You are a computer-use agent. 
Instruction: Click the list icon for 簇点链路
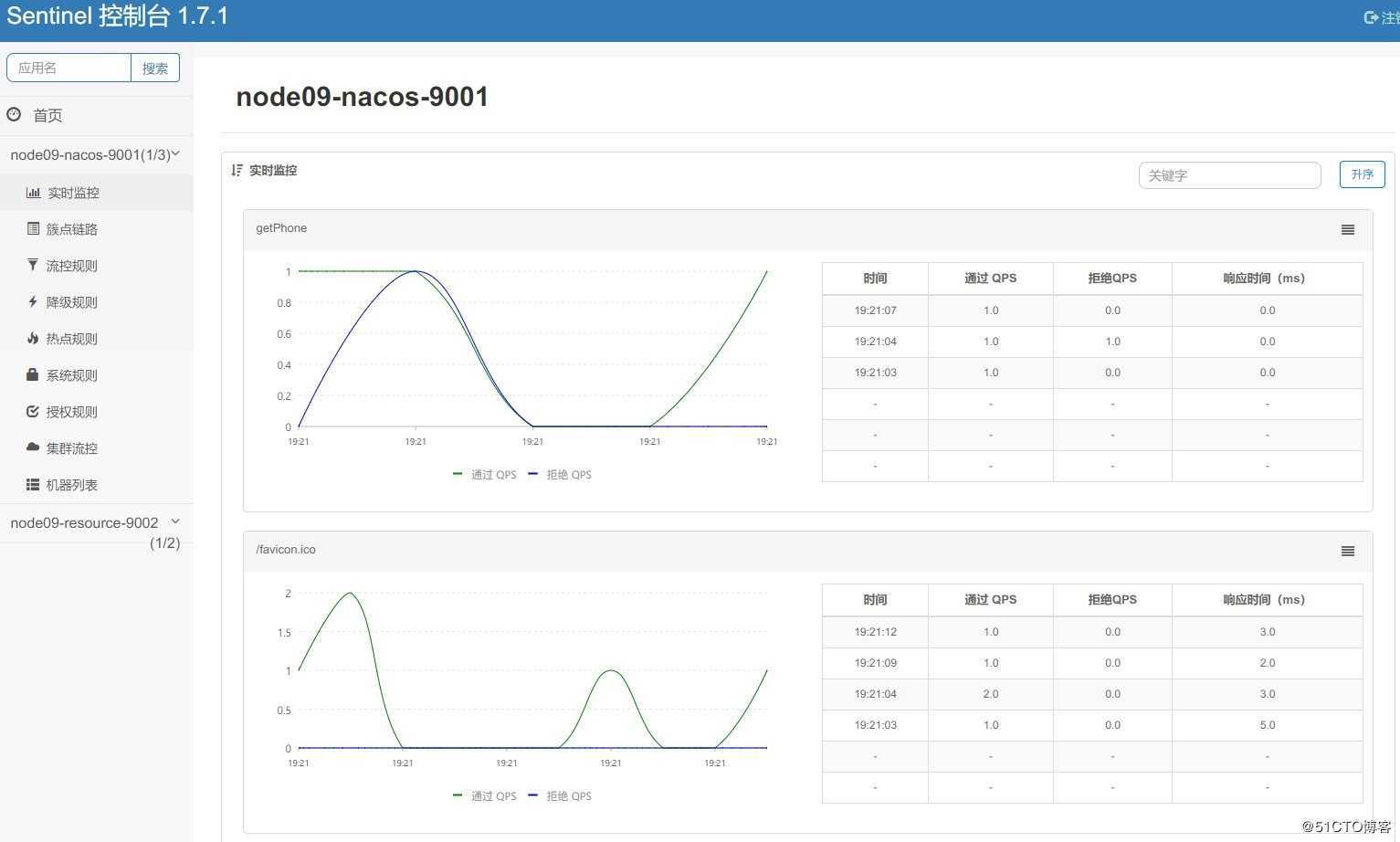[33, 228]
